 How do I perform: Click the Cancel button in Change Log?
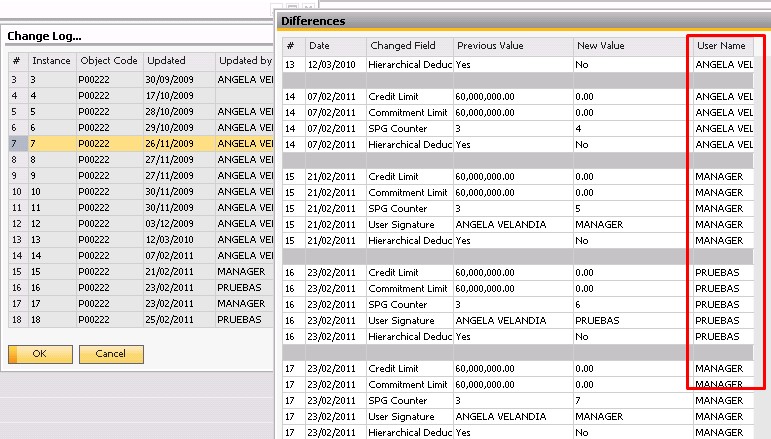click(111, 354)
